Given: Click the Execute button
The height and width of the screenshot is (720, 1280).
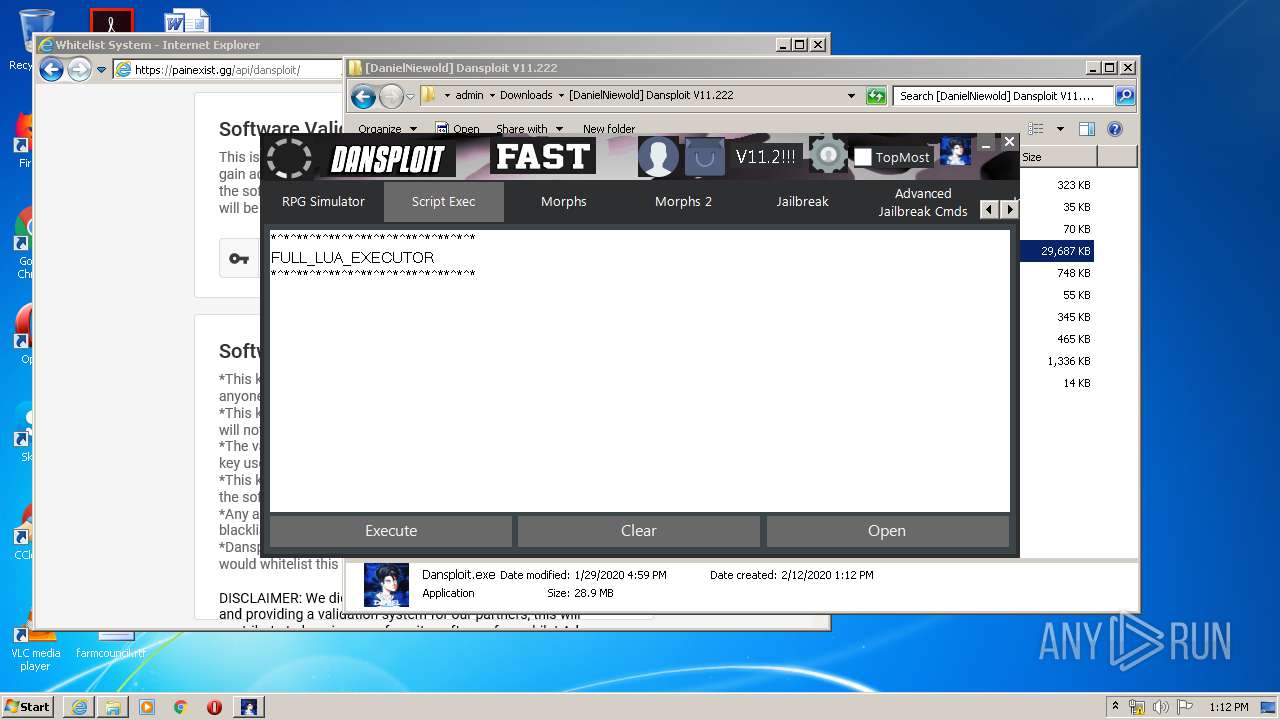Looking at the screenshot, I should [391, 531].
